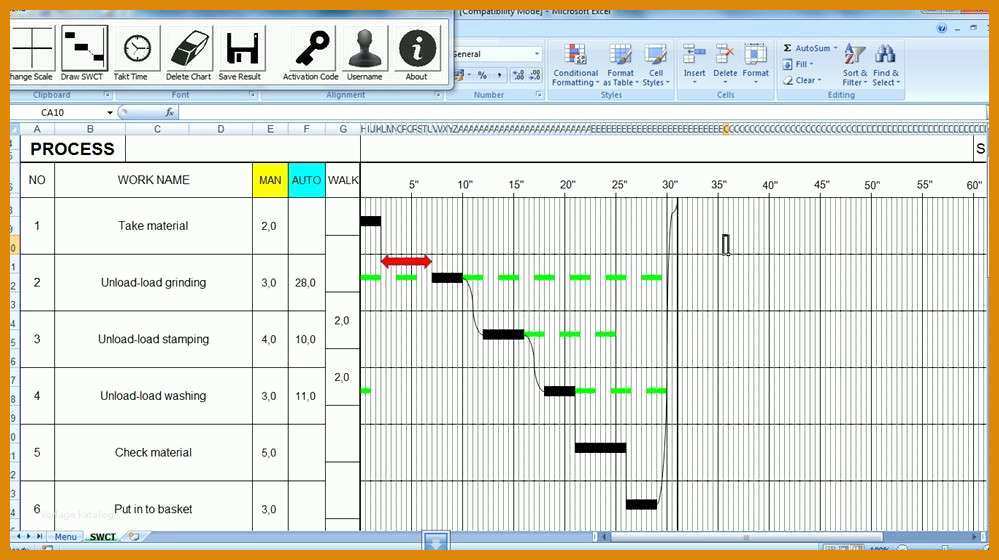
Task: Click the 5,0 MAN value cell
Action: [270, 452]
